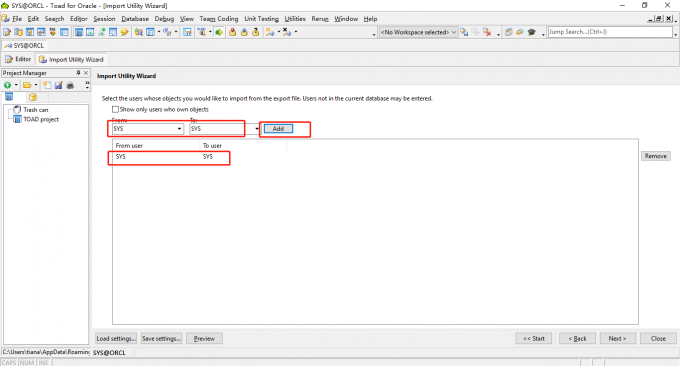Select the SYS@ORCL connection tab
680x366 pixels.
(x=24, y=45)
